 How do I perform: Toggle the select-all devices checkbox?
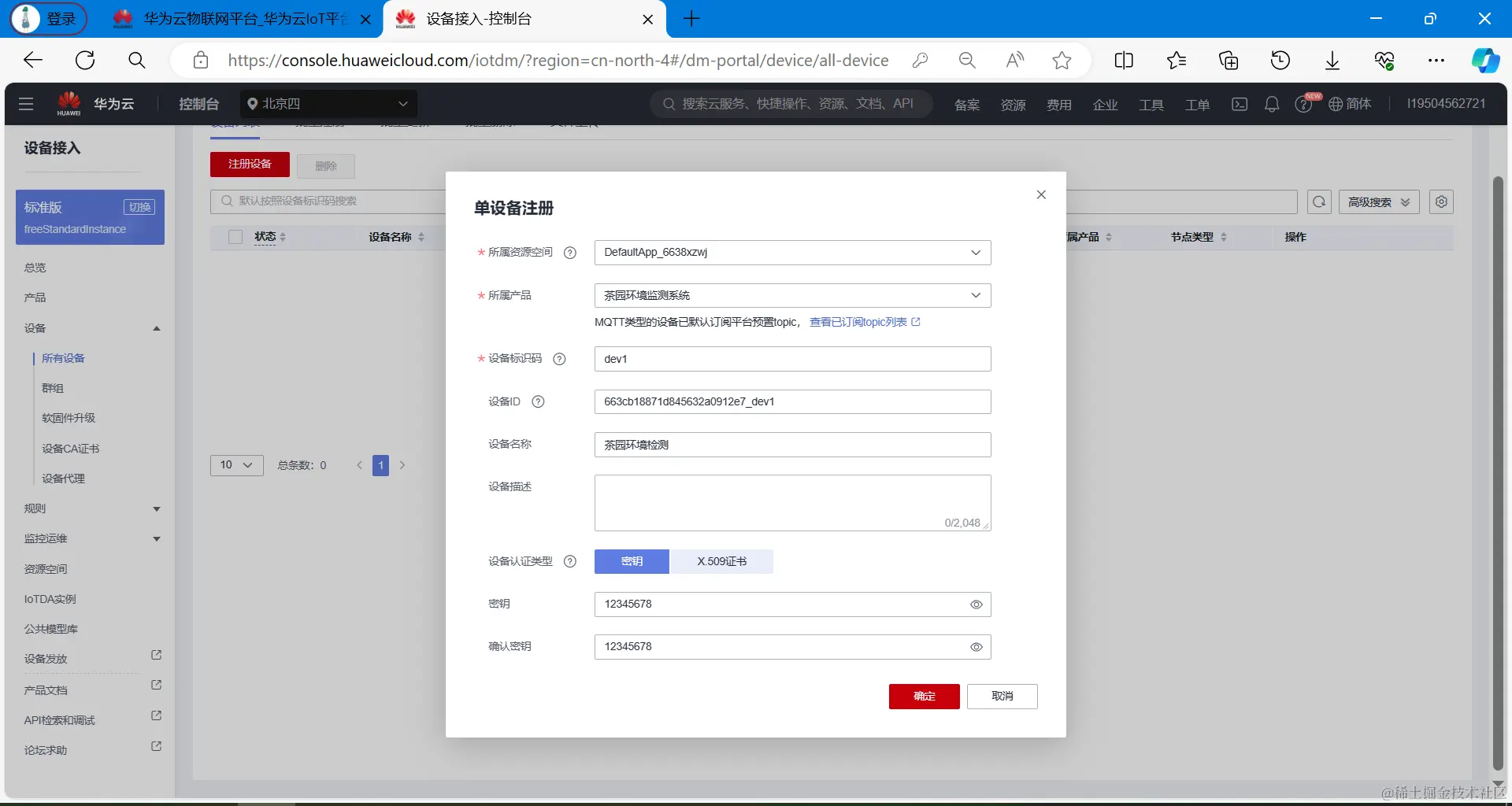tap(235, 237)
